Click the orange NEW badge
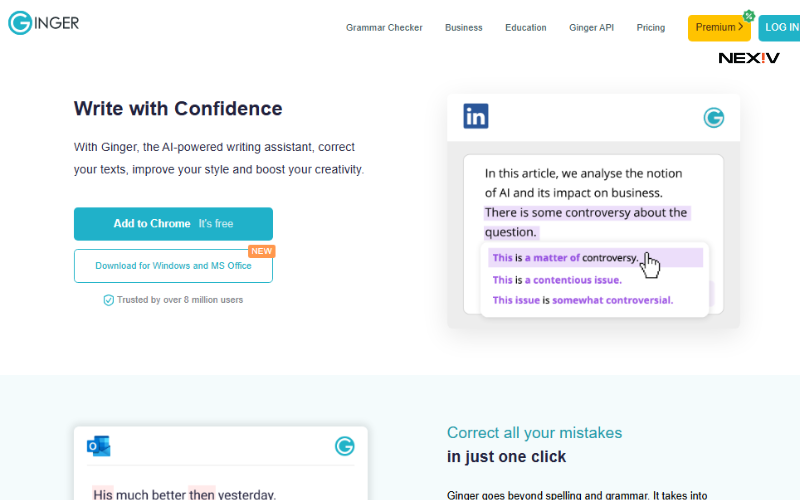This screenshot has height=500, width=800. tap(261, 251)
